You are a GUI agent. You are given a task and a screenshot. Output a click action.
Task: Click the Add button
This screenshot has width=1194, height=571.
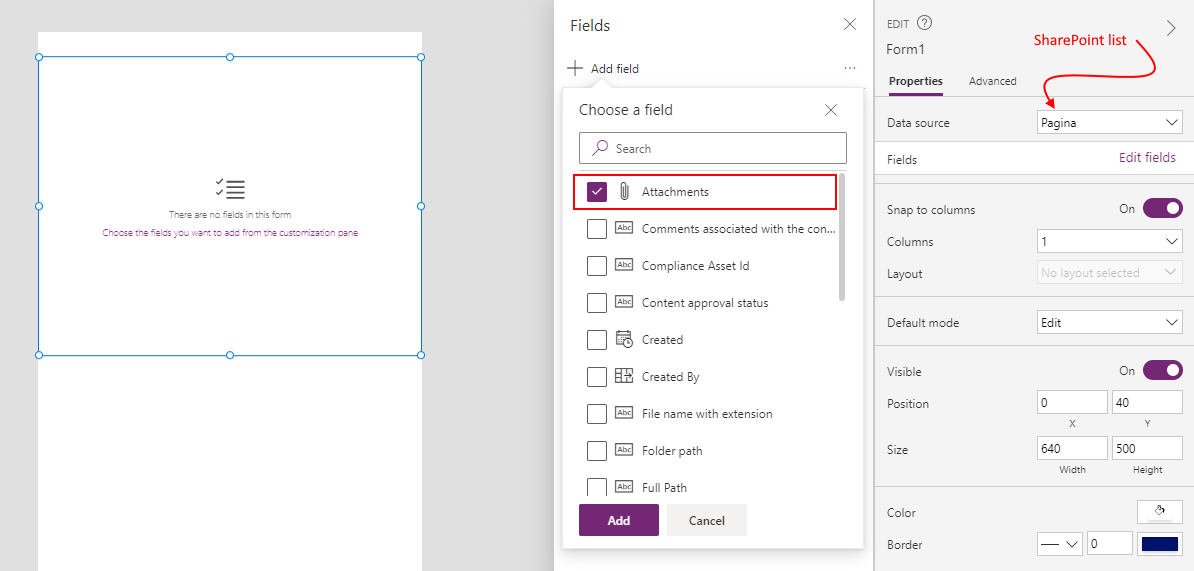click(x=618, y=520)
